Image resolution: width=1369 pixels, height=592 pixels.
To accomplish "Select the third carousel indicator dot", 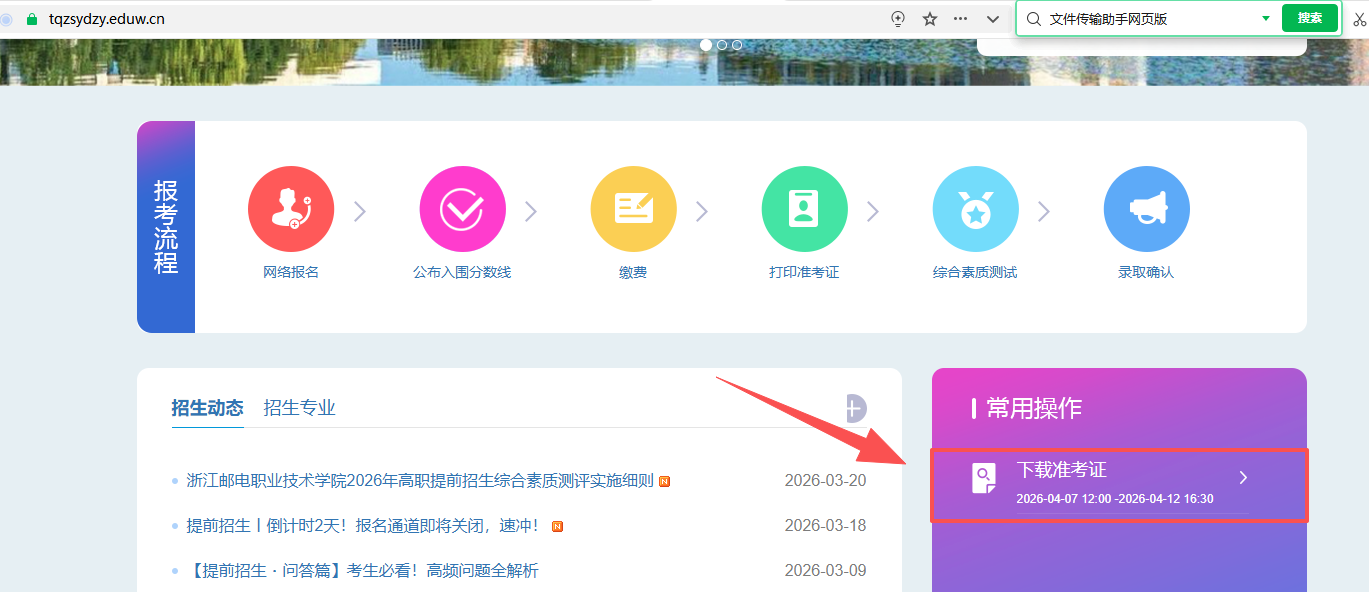I will click(737, 45).
